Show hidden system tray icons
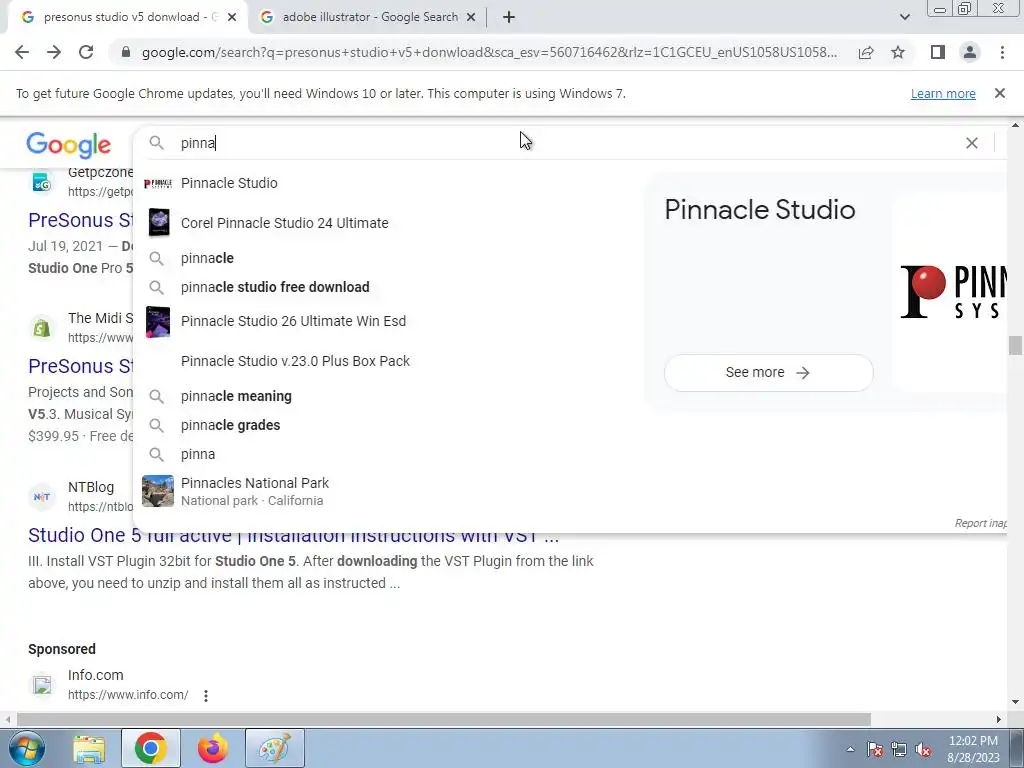 (x=850, y=749)
